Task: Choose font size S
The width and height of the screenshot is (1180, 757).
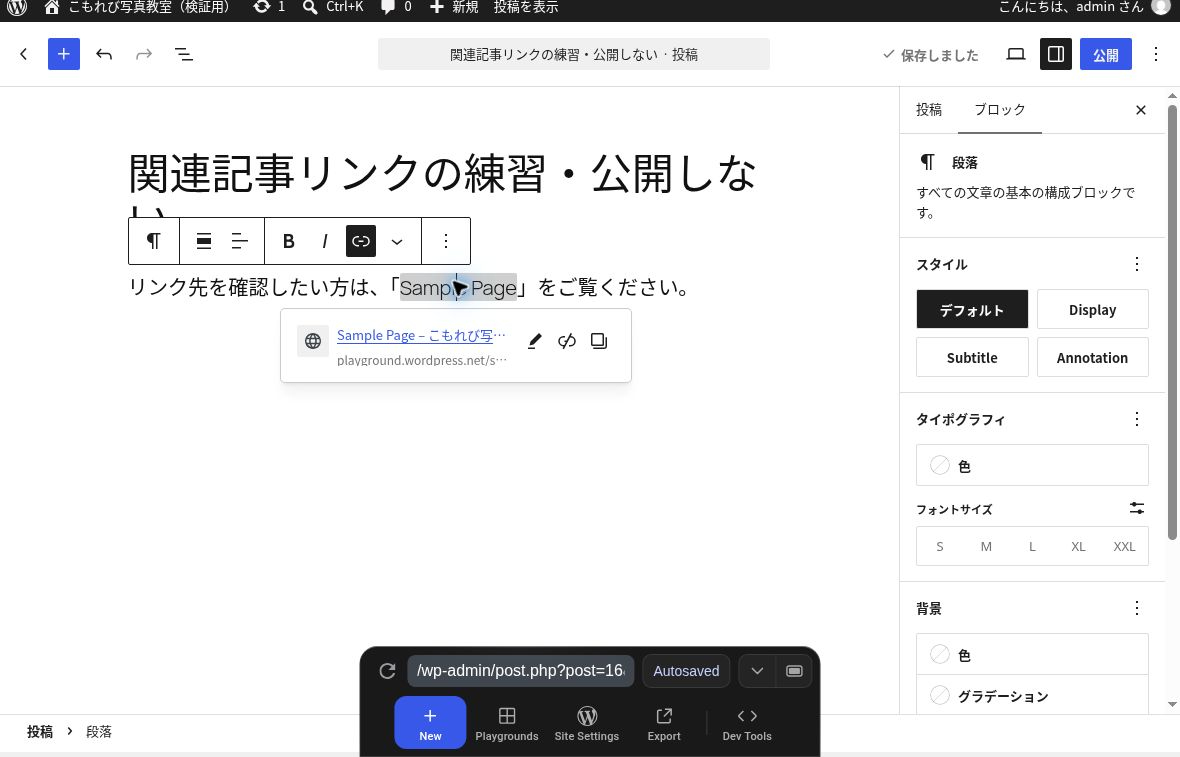Action: pos(940,546)
